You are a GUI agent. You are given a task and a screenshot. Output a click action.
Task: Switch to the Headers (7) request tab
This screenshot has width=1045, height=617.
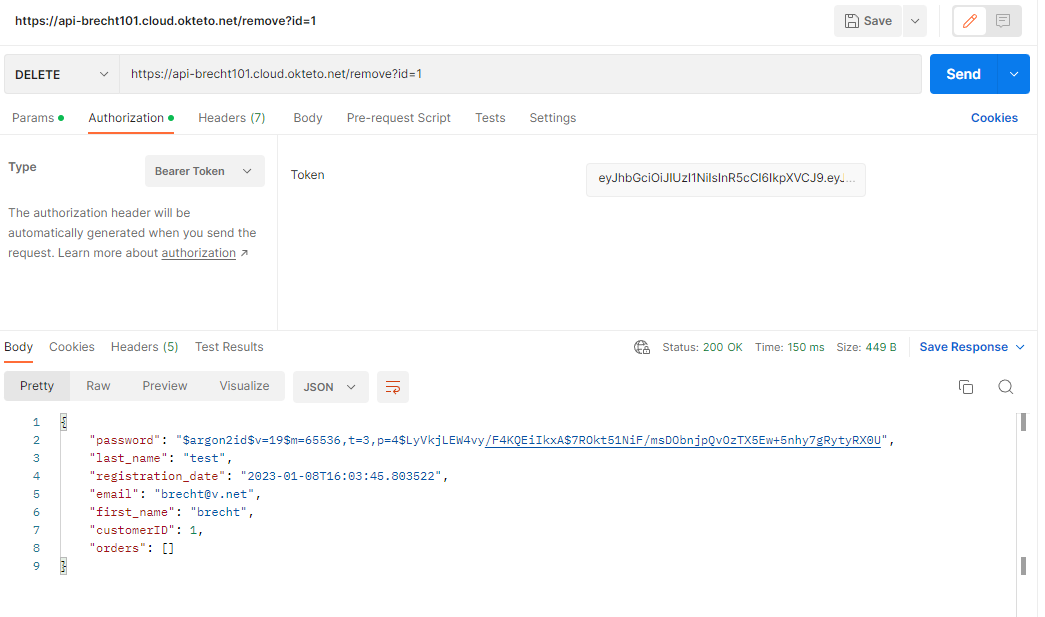(x=231, y=117)
